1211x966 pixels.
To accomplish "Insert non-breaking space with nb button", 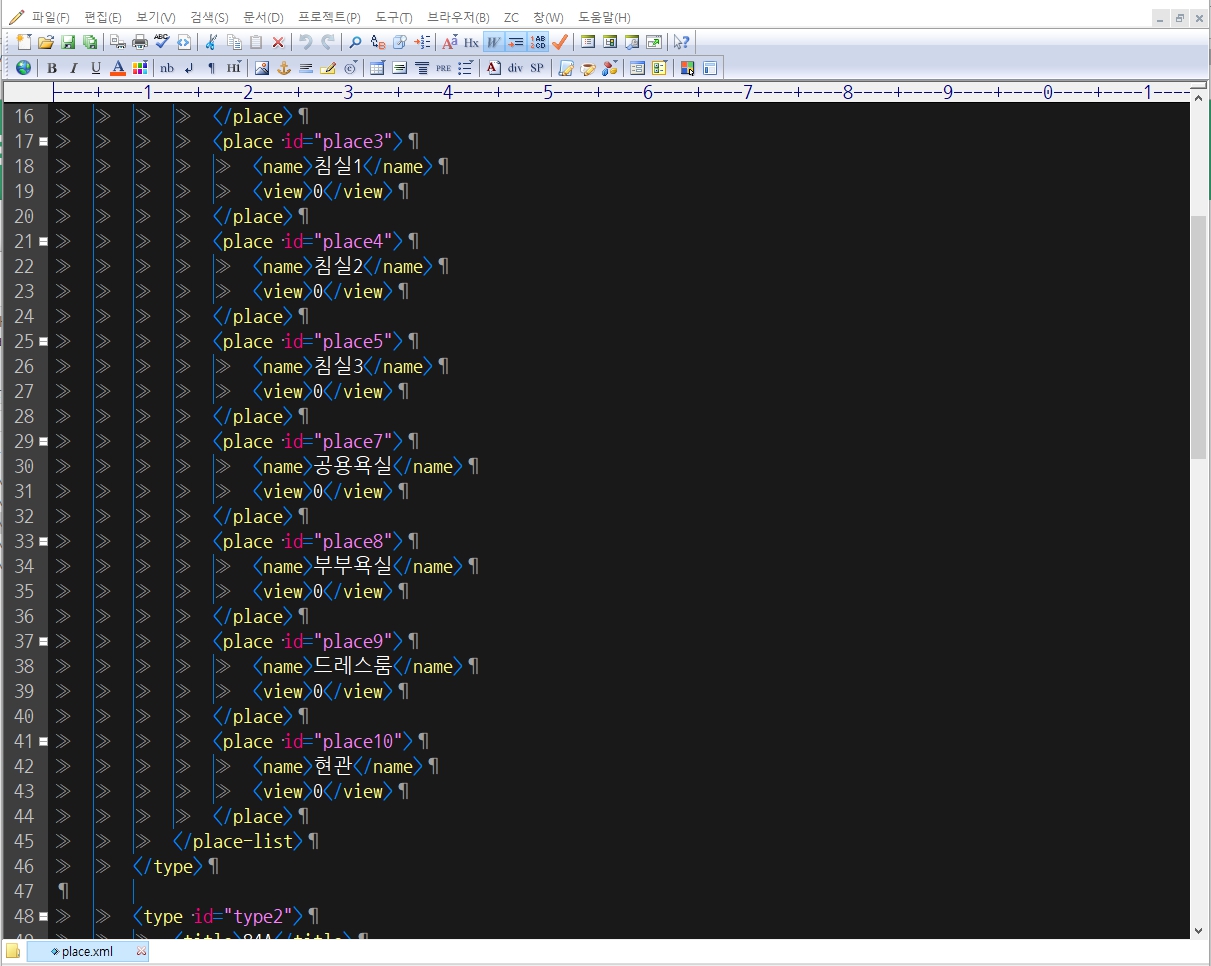I will (167, 68).
